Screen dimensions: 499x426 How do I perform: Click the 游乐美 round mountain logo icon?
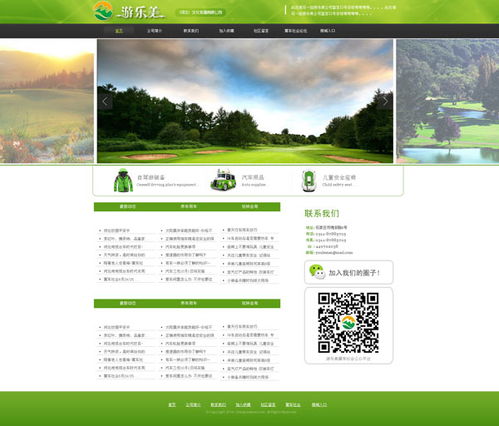click(x=103, y=11)
